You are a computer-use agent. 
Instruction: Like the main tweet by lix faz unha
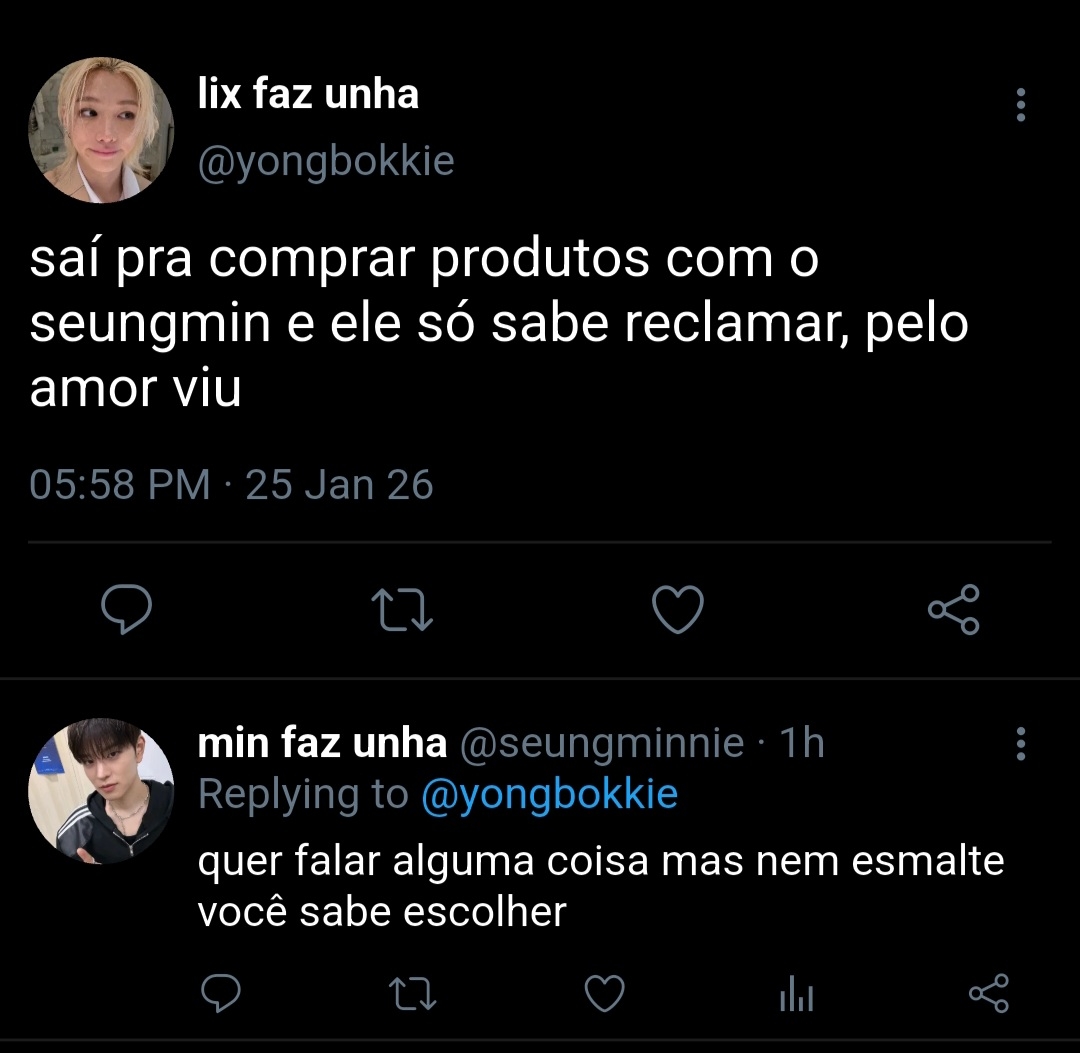(678, 610)
